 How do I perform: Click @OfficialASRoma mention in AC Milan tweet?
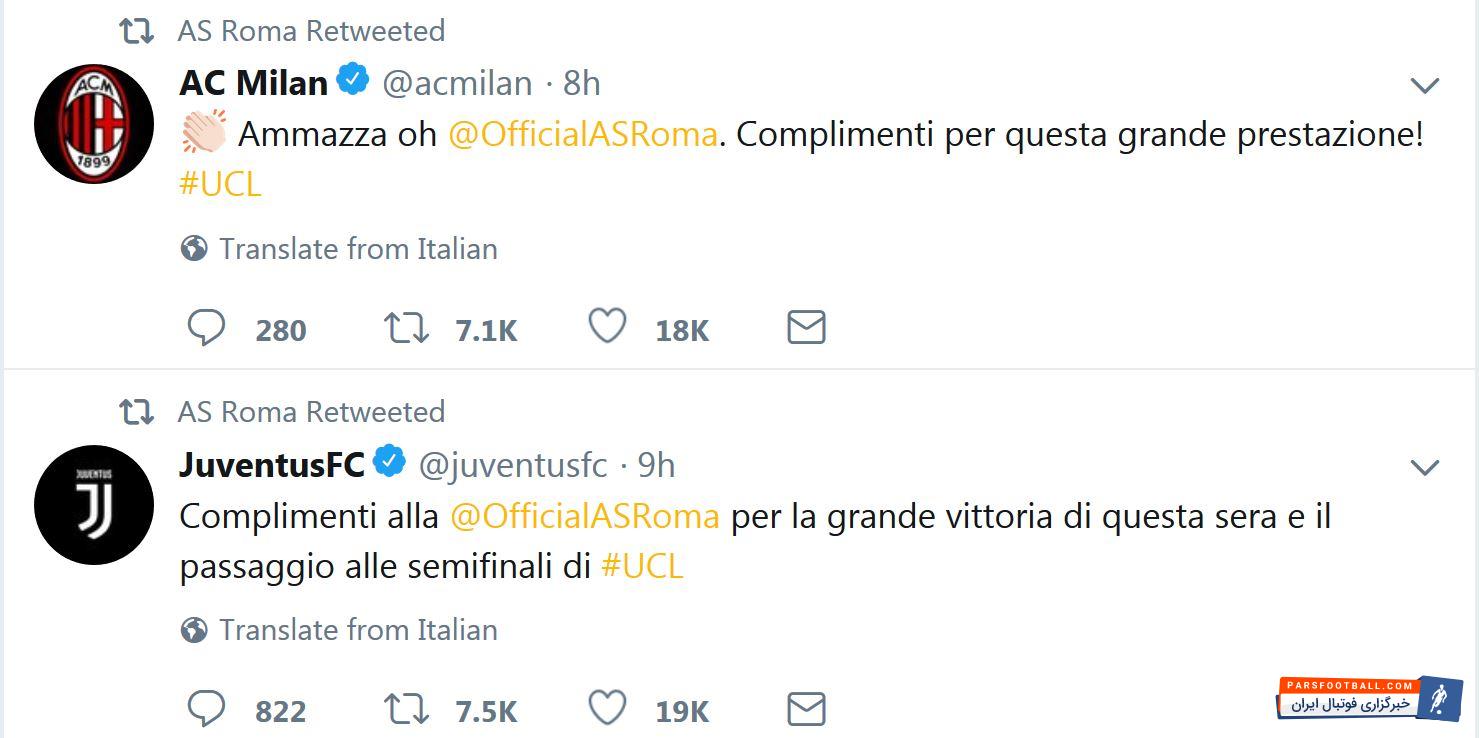(583, 134)
